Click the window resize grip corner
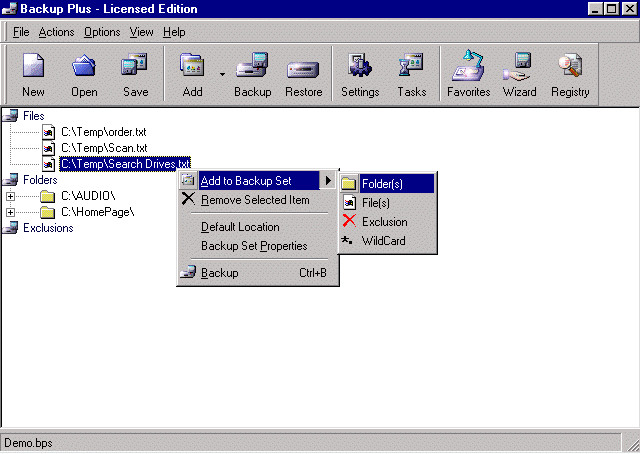The image size is (640, 454). [x=631, y=445]
